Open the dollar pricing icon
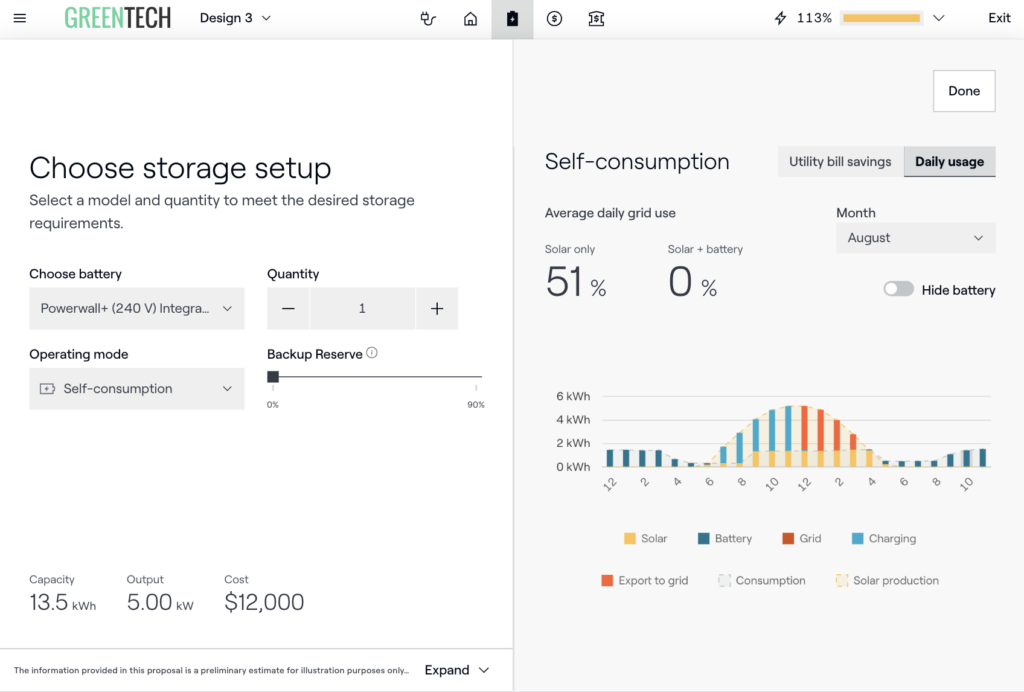This screenshot has height=692, width=1024. [x=554, y=18]
